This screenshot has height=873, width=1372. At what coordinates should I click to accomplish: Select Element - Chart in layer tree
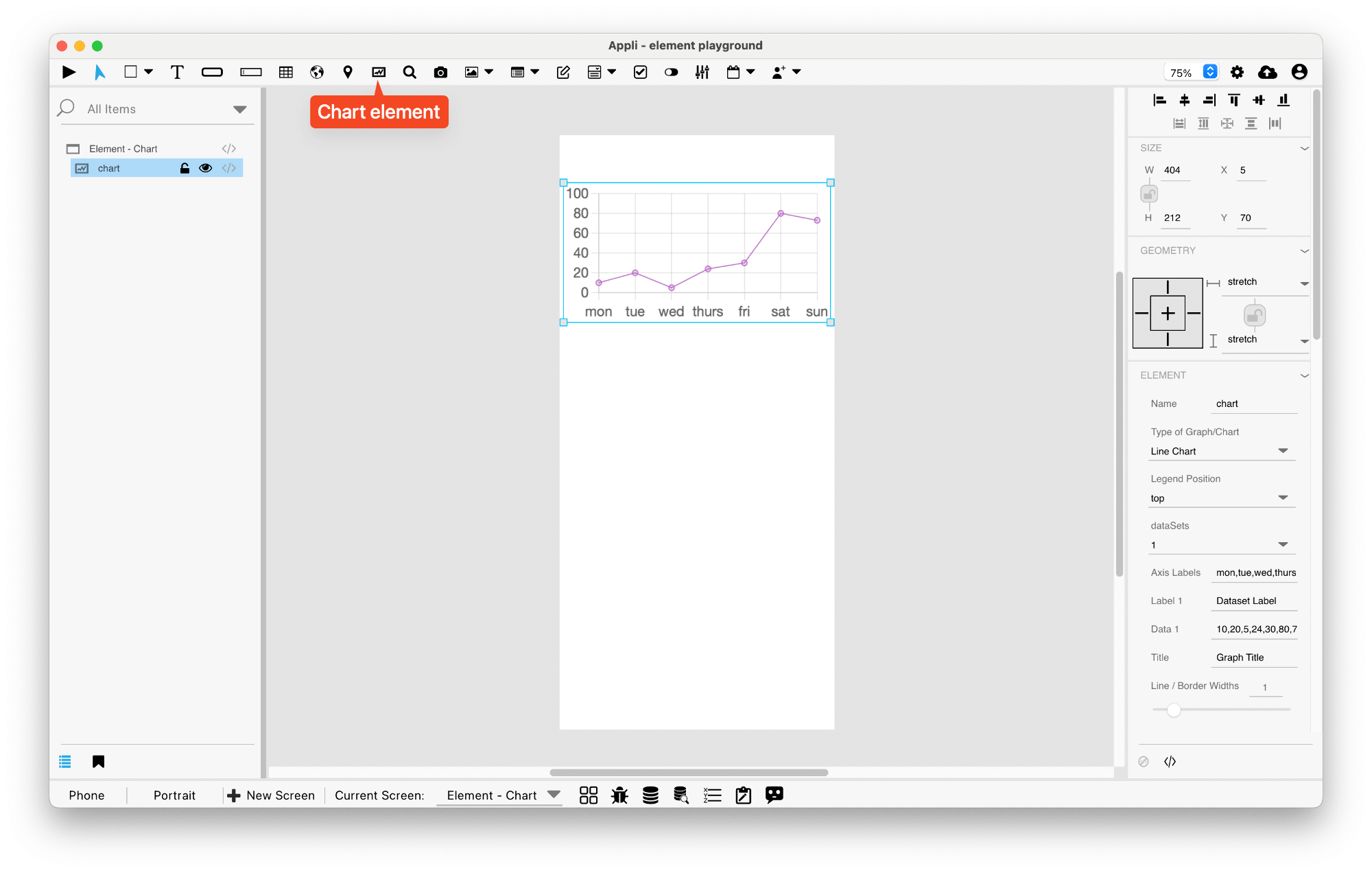123,149
